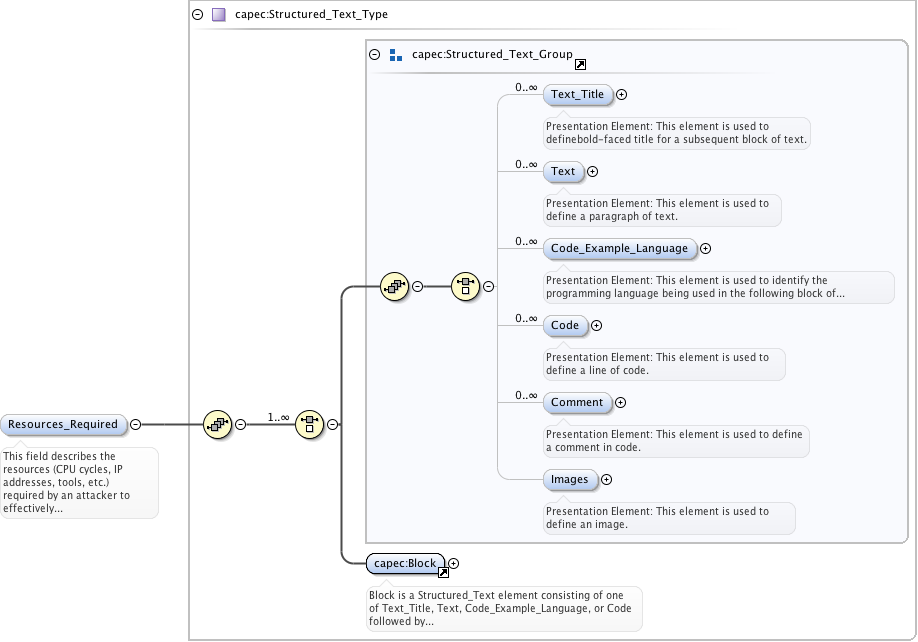Click the capec:Block description text
Viewport: 918px width, 642px height.
(504, 608)
